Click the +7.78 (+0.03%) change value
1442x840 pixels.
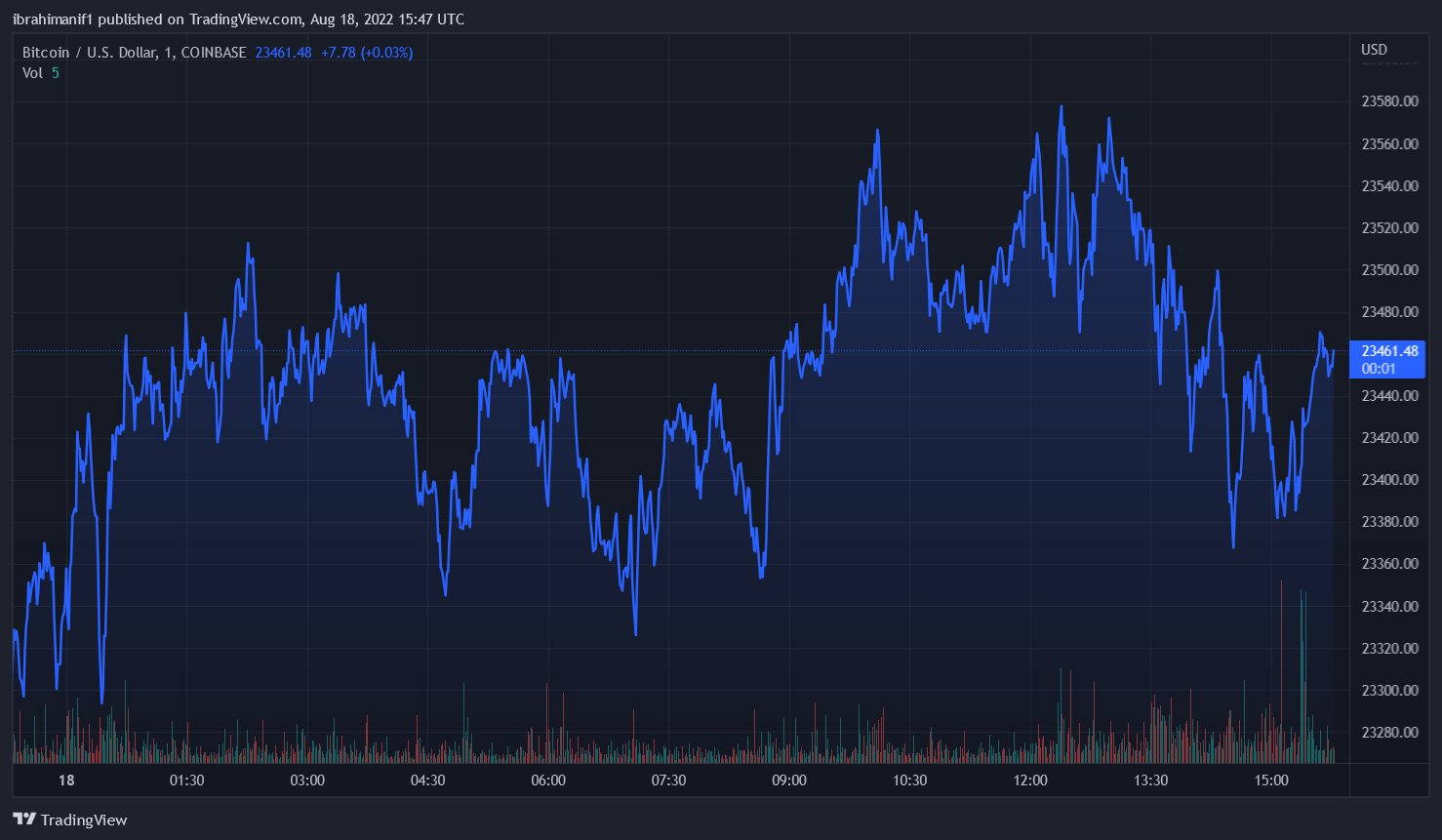tap(367, 53)
